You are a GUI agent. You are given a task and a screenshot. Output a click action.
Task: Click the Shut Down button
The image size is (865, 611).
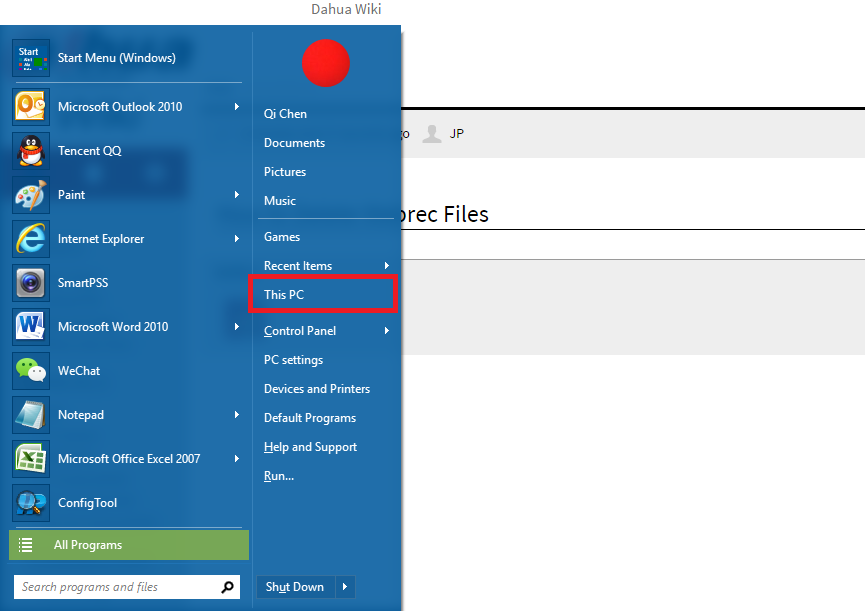pyautogui.click(x=295, y=587)
